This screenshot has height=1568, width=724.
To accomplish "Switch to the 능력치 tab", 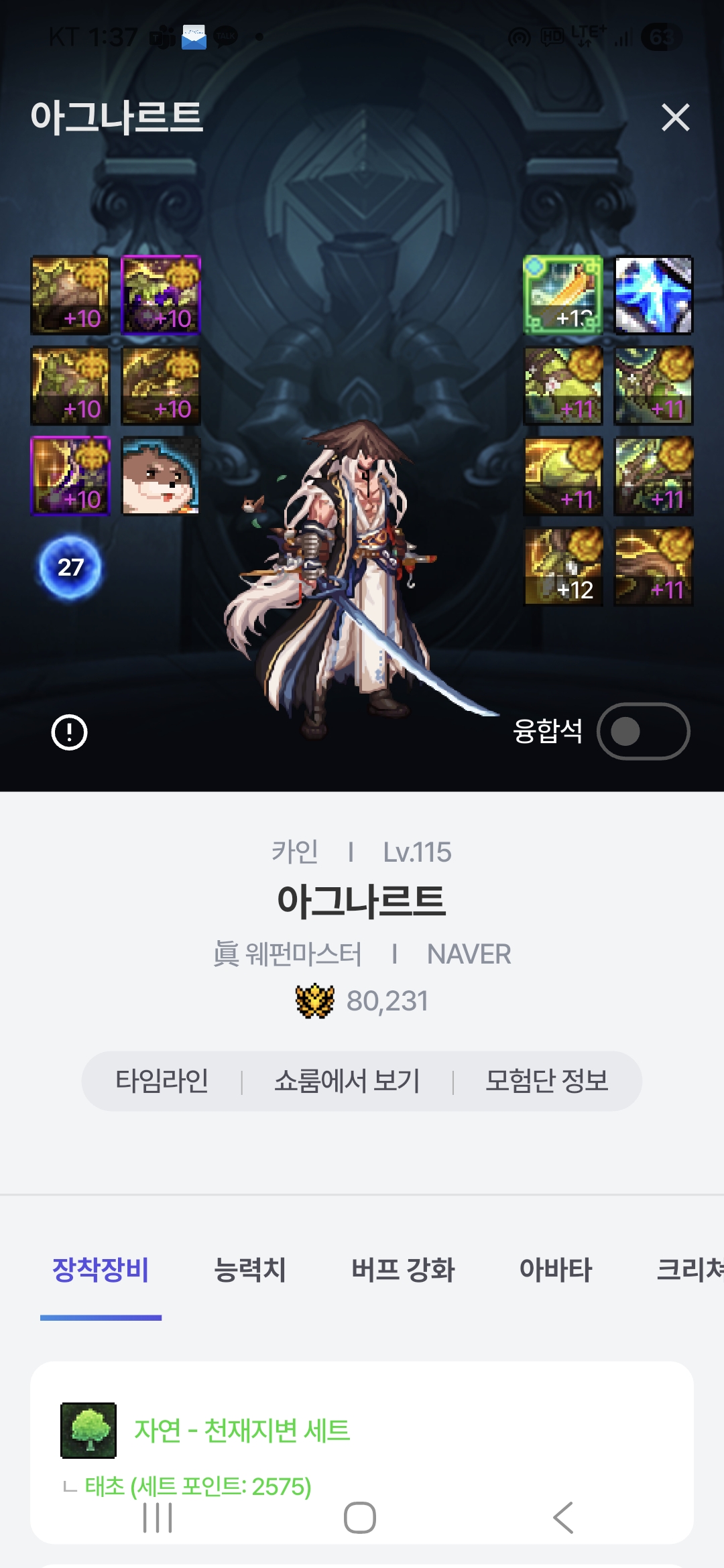I will tap(250, 1270).
